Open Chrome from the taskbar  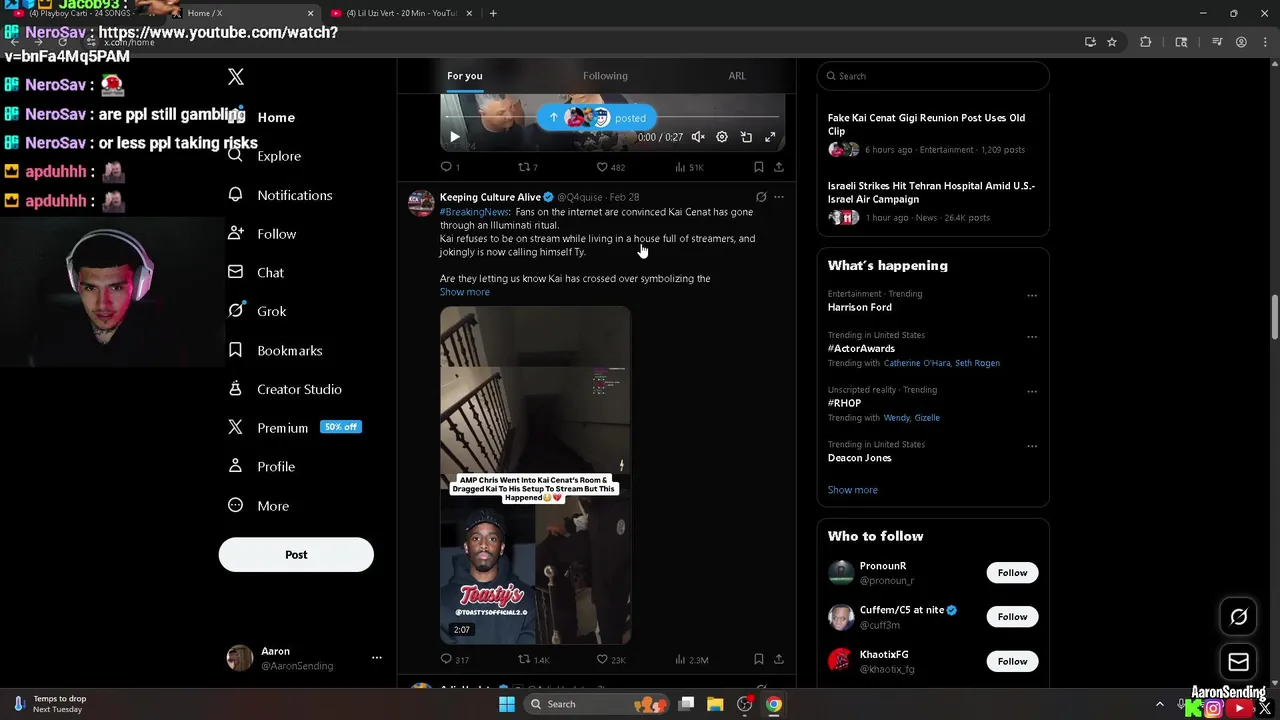tap(774, 704)
